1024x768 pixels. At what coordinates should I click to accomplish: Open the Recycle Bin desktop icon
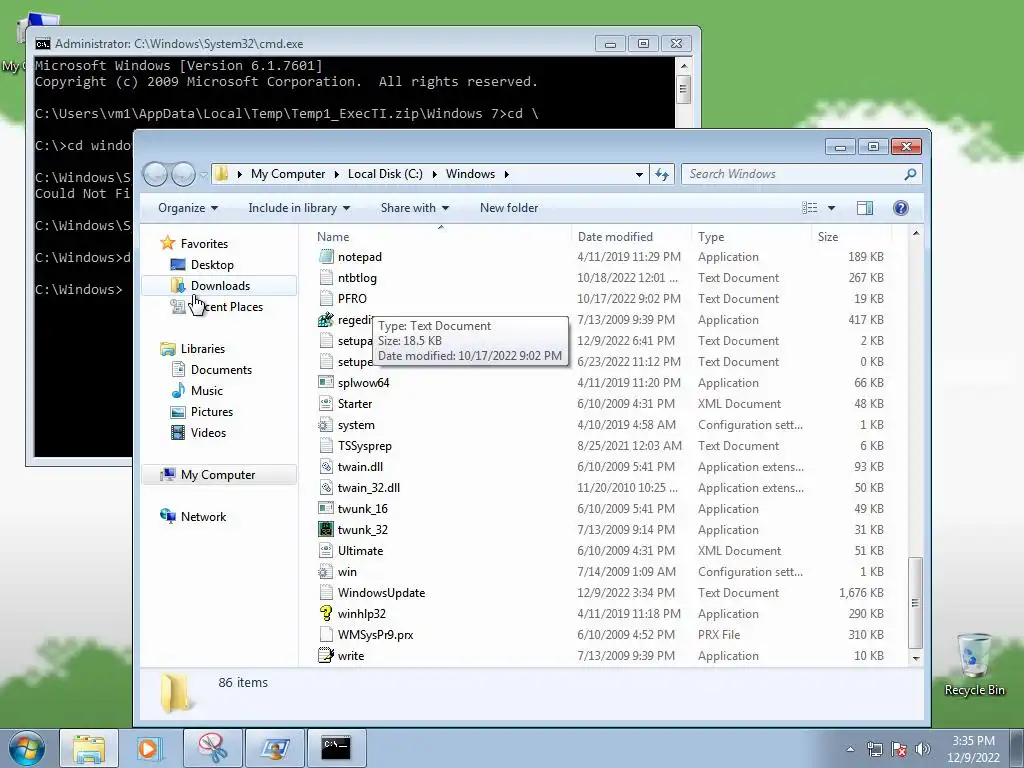(974, 665)
